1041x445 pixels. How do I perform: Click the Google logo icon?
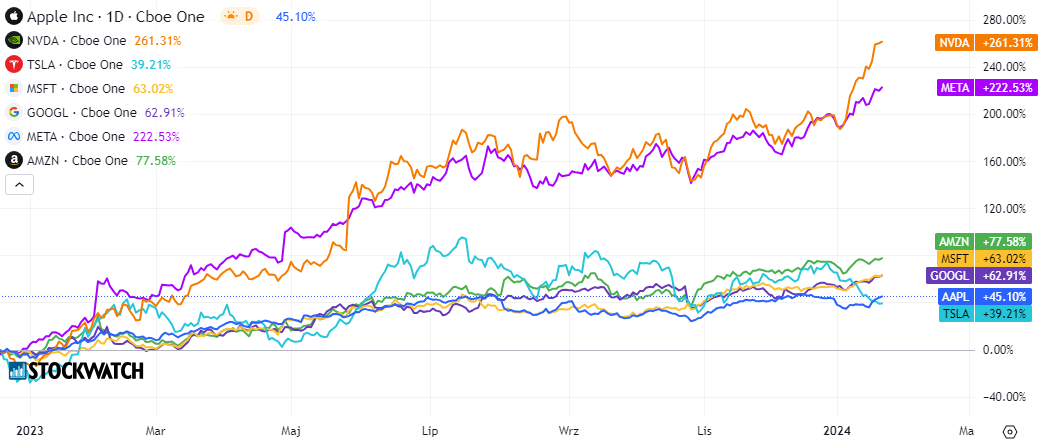(14, 112)
